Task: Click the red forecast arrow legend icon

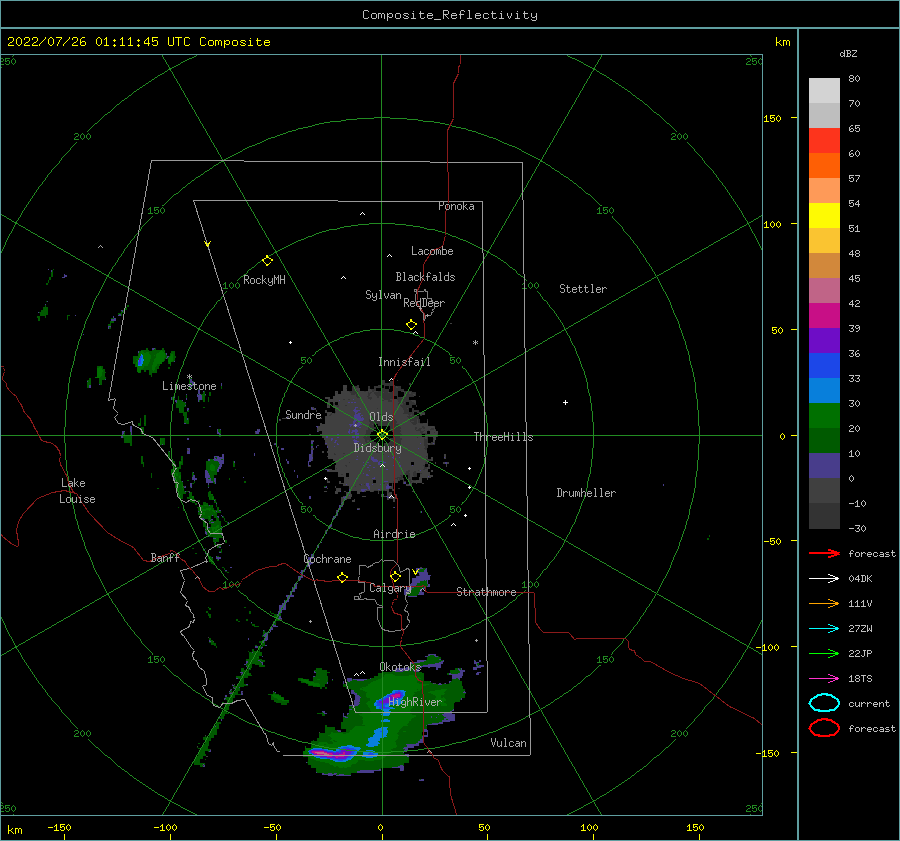Action: [824, 554]
